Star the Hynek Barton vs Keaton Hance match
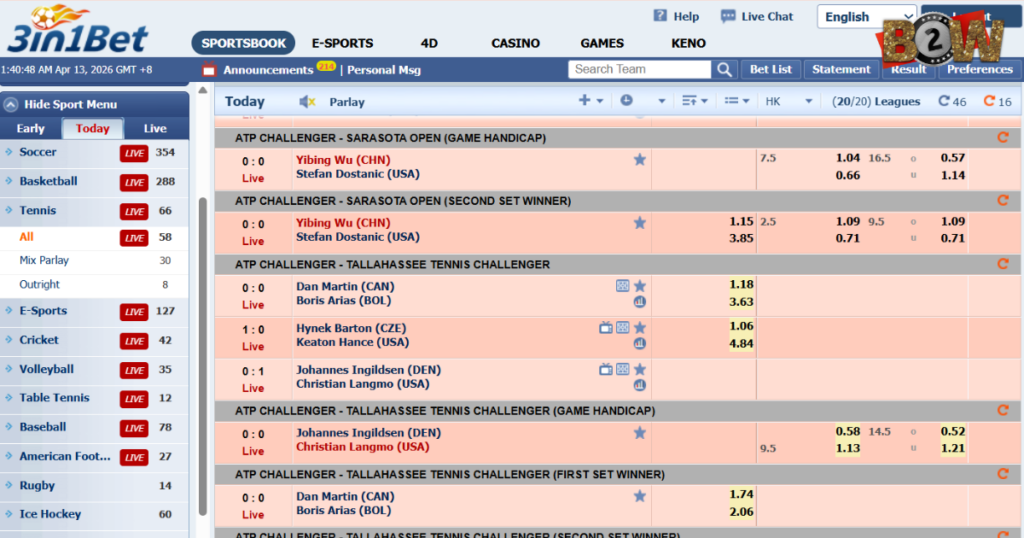1024x538 pixels. 640,328
